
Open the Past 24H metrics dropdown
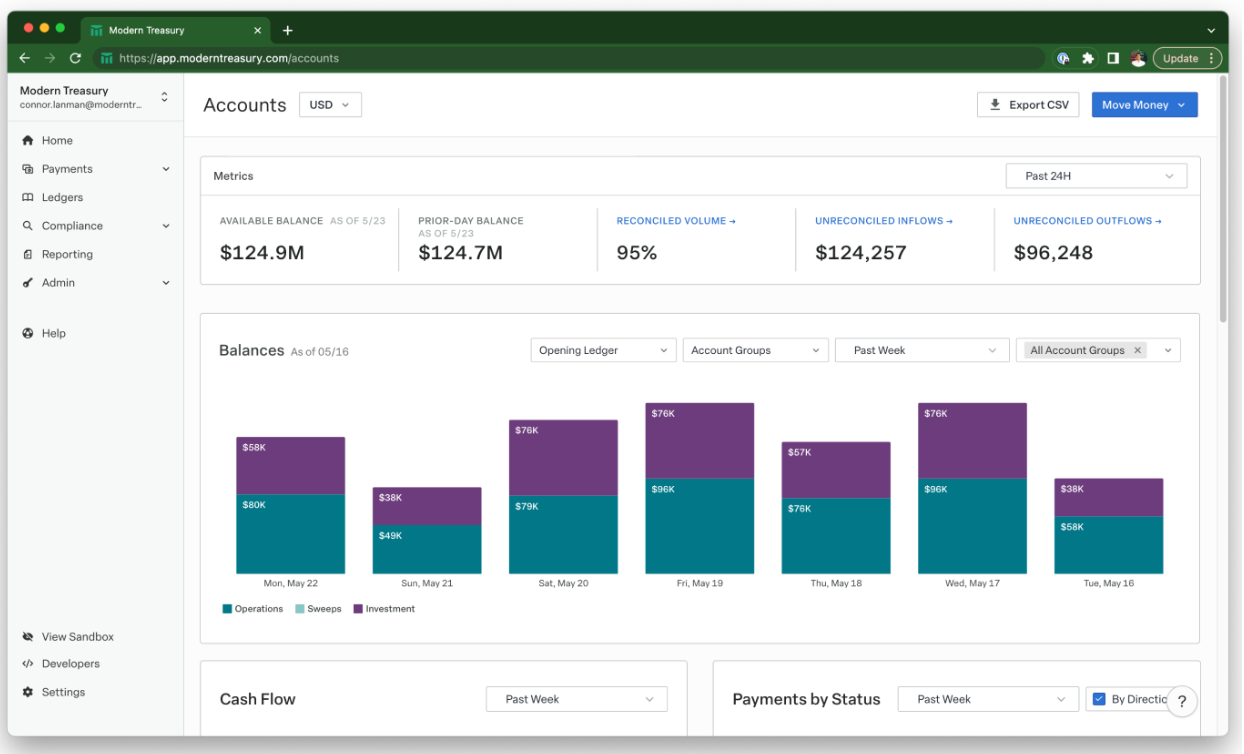tap(1096, 175)
